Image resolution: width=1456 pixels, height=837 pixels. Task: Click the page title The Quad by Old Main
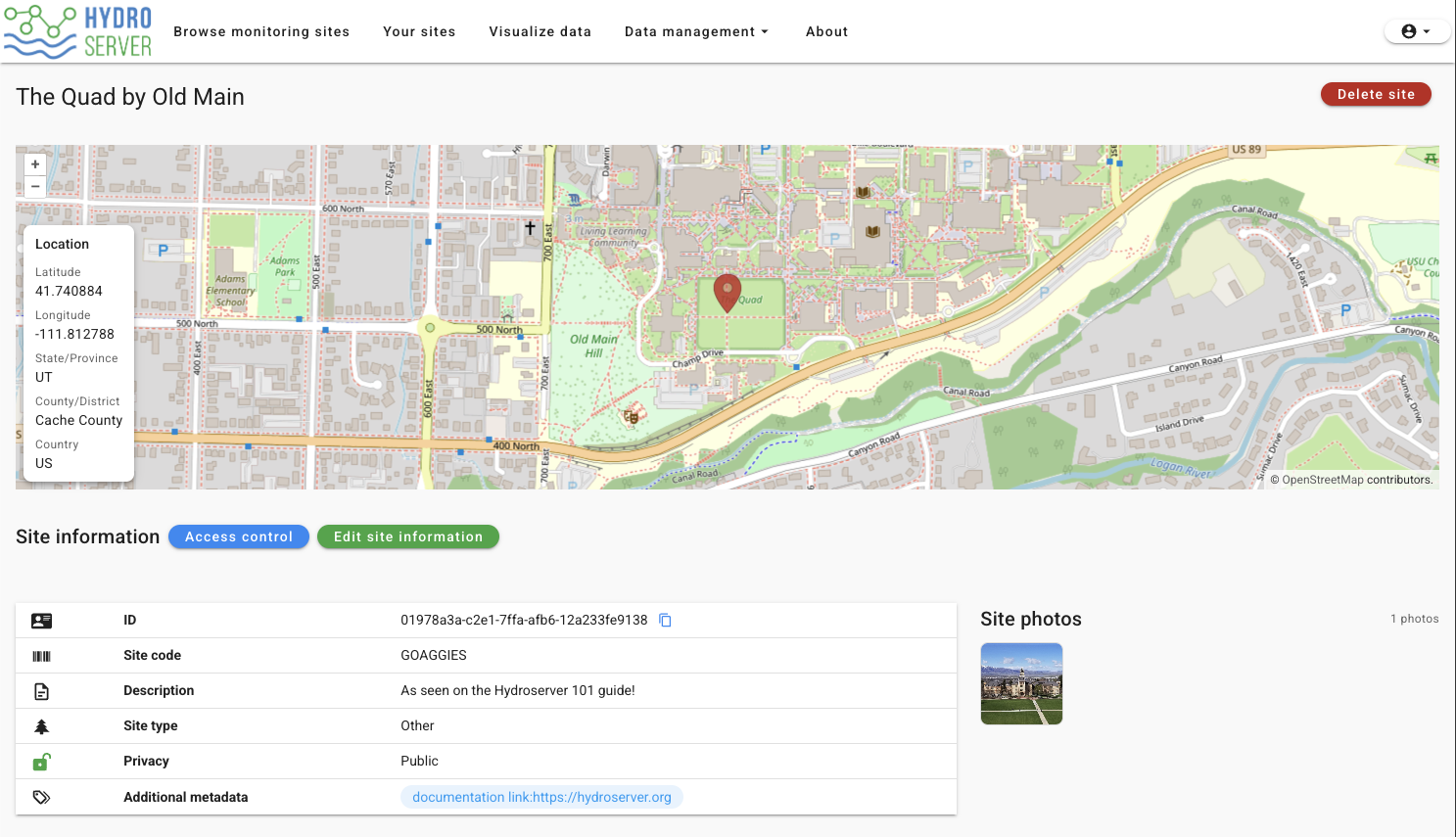[130, 97]
